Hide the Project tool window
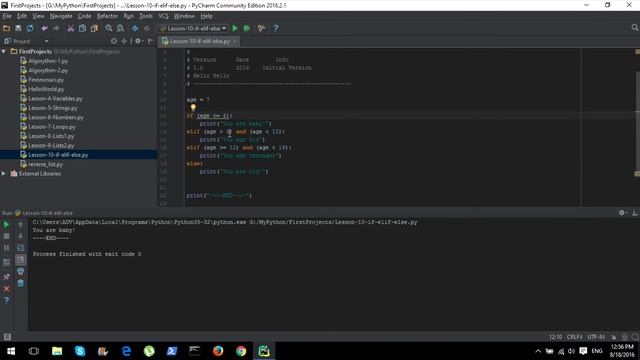The height and width of the screenshot is (360, 640). [151, 41]
